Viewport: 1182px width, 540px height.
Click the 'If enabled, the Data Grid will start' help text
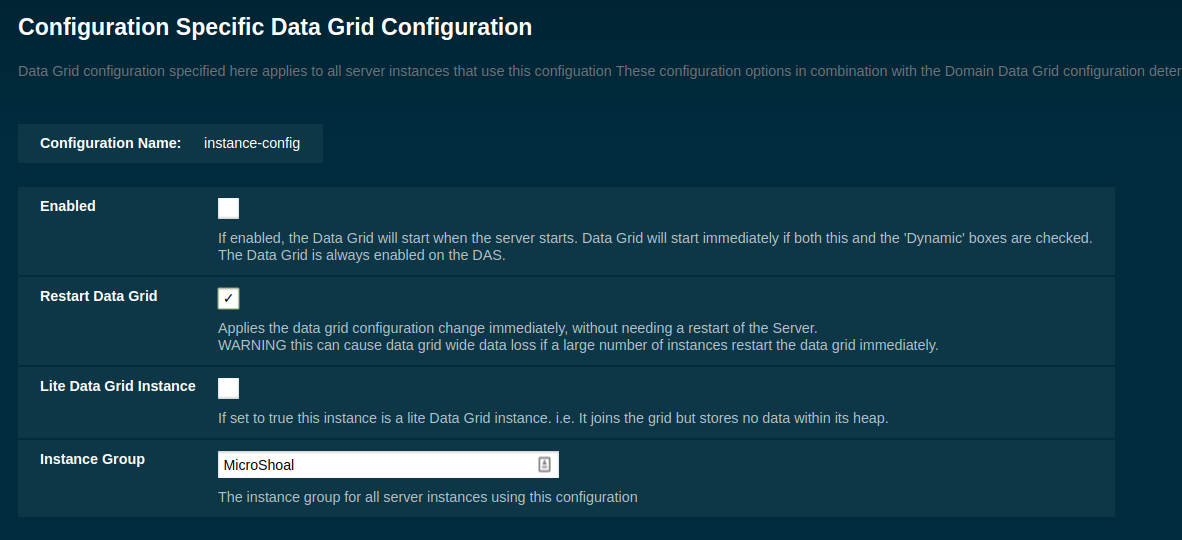point(398,239)
